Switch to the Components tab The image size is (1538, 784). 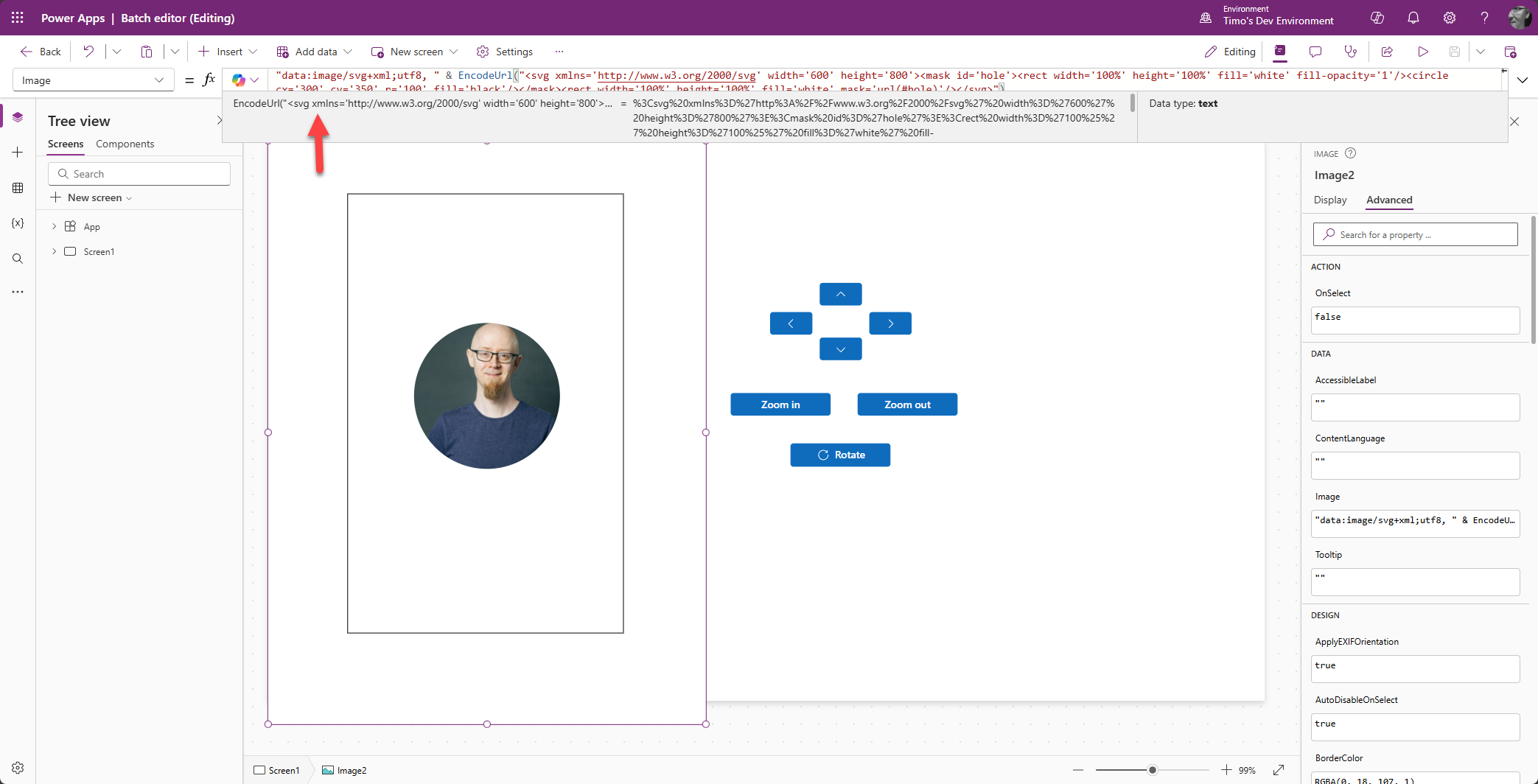click(x=125, y=144)
